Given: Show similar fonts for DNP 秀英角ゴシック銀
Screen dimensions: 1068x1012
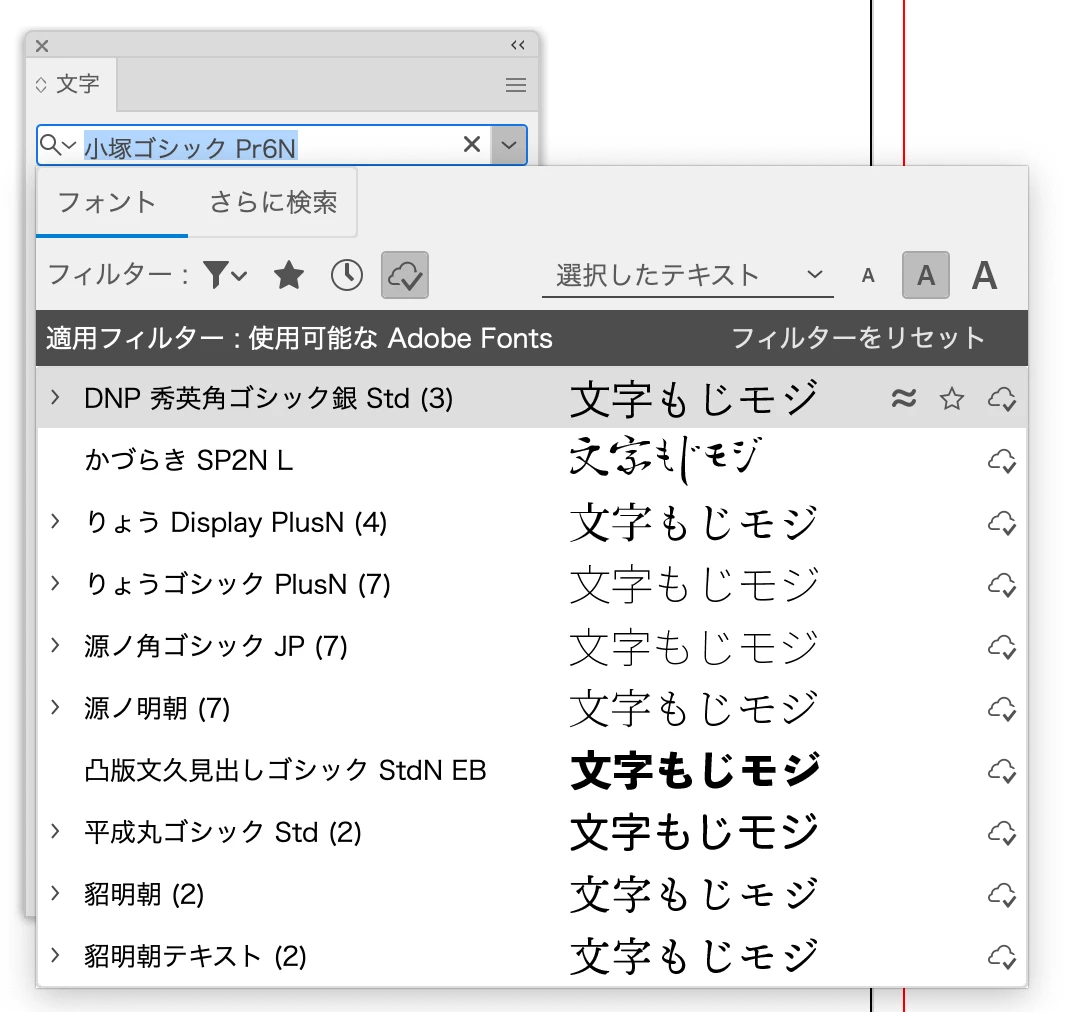Looking at the screenshot, I should (904, 398).
